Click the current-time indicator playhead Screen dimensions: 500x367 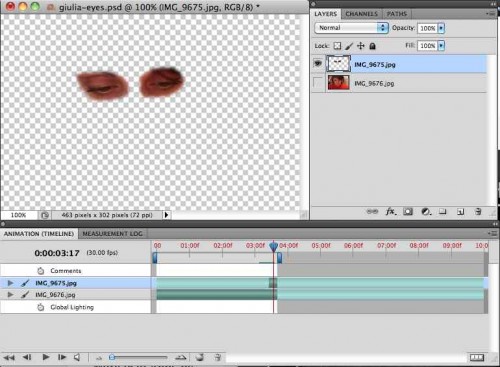pyautogui.click(x=273, y=247)
